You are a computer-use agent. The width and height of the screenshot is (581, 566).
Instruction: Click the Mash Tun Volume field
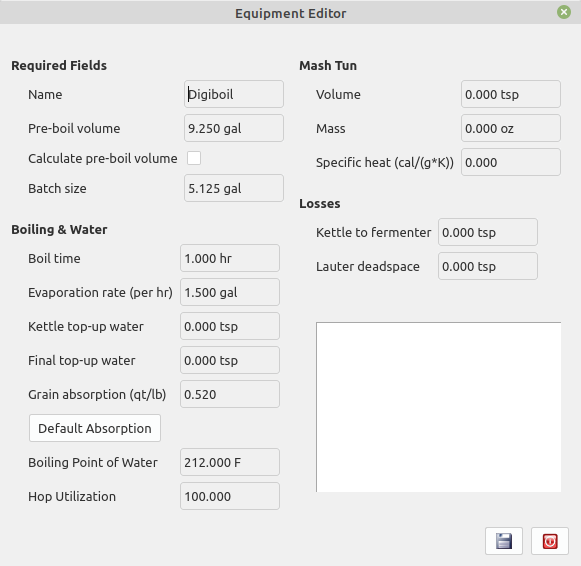[511, 94]
